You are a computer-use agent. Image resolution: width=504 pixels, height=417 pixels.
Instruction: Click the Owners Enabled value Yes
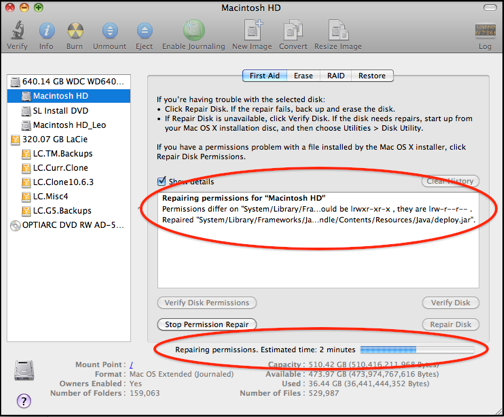pyautogui.click(x=136, y=384)
